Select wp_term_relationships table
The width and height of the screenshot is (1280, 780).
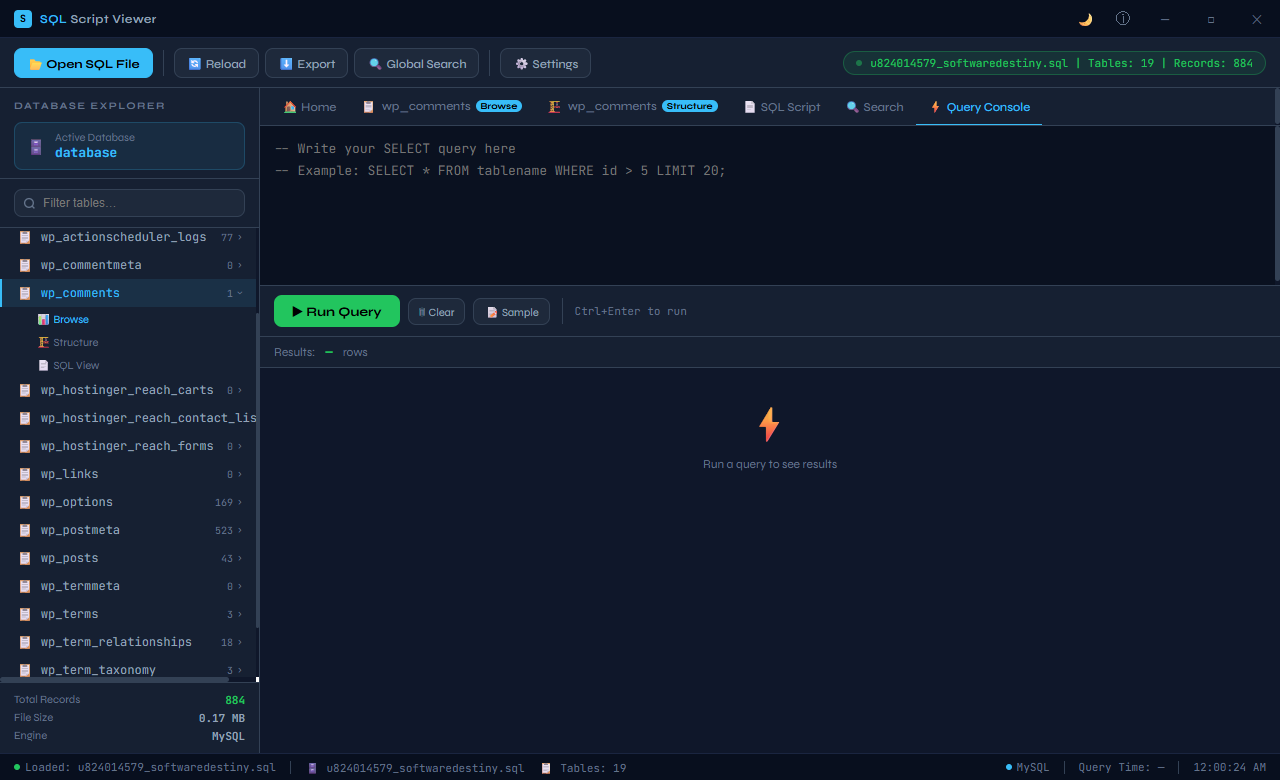coord(128,642)
